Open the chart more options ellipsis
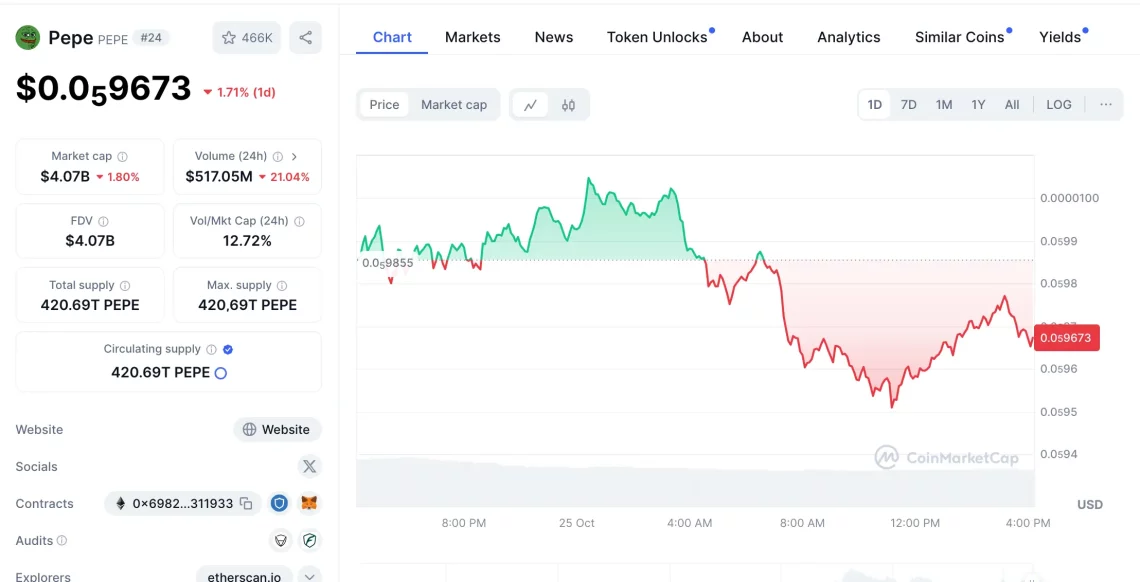Viewport: 1140px width, 582px height. [x=1105, y=105]
